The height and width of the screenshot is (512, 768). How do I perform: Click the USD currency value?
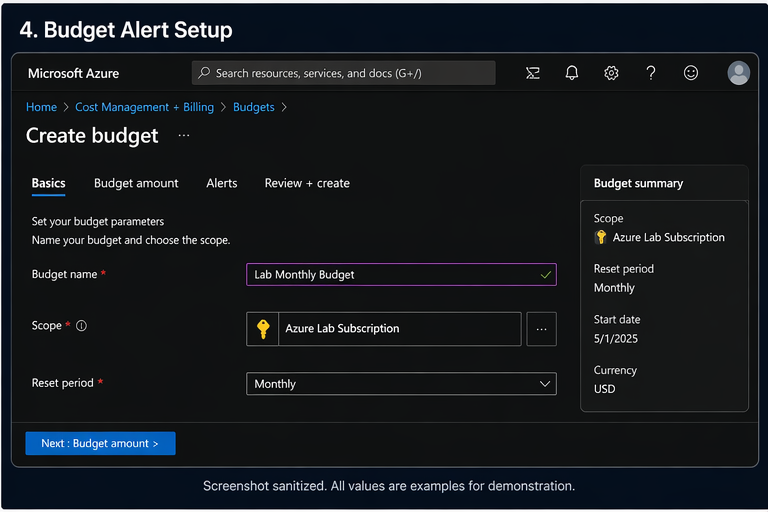pos(604,389)
